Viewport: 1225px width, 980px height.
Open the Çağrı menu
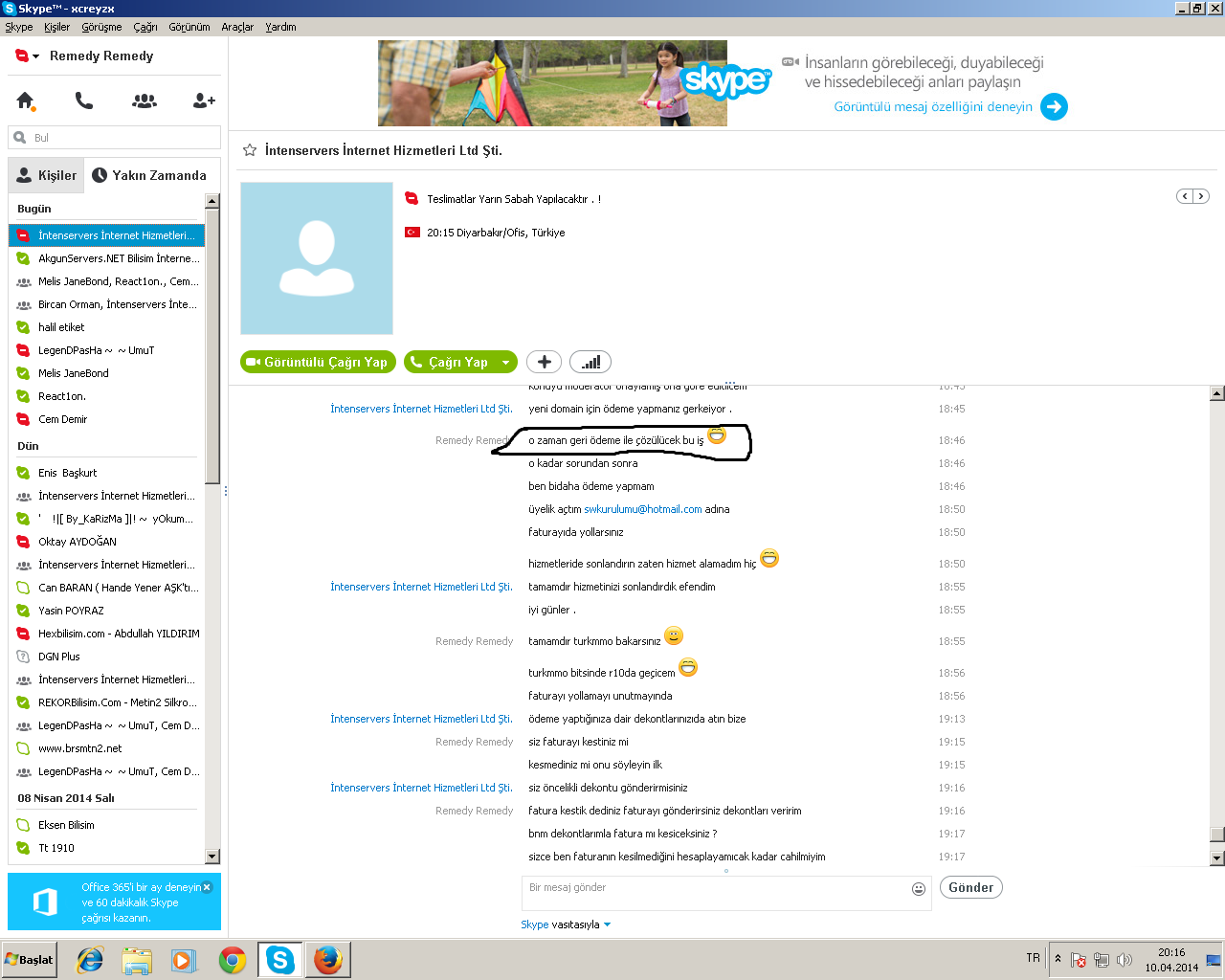coord(145,27)
